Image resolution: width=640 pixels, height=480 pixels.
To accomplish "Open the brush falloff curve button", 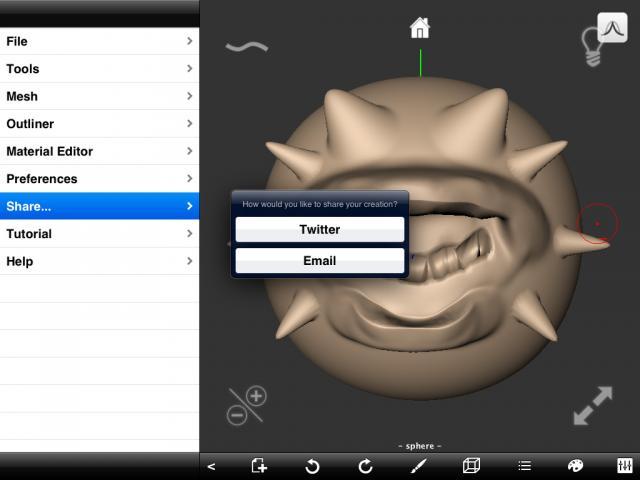I will [x=612, y=27].
